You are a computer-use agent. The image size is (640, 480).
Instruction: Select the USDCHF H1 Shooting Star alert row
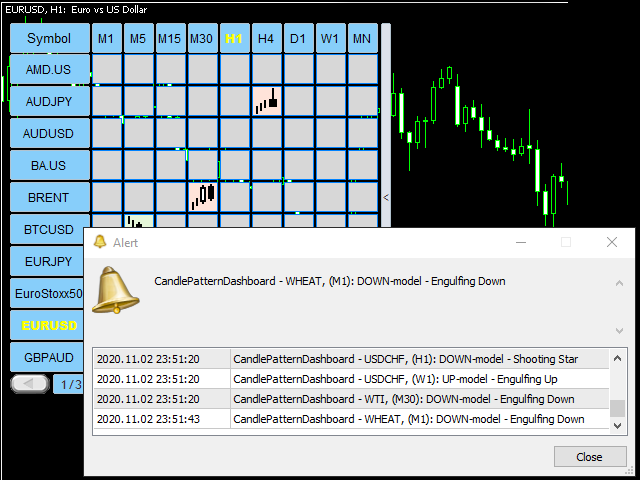(351, 359)
